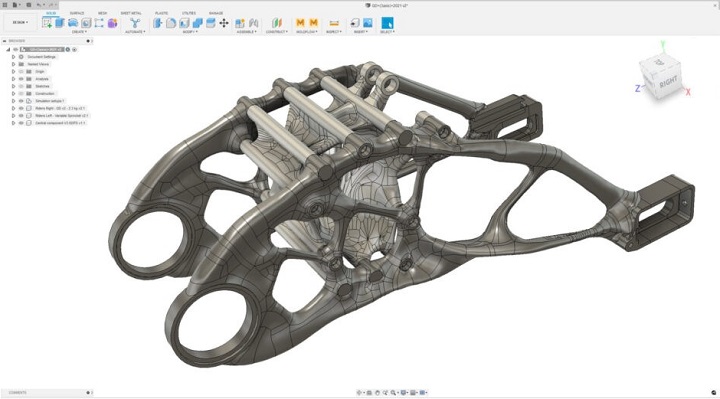This screenshot has height=399, width=720.
Task: Open the ASSEMBLE dropdown menu
Action: 247,32
